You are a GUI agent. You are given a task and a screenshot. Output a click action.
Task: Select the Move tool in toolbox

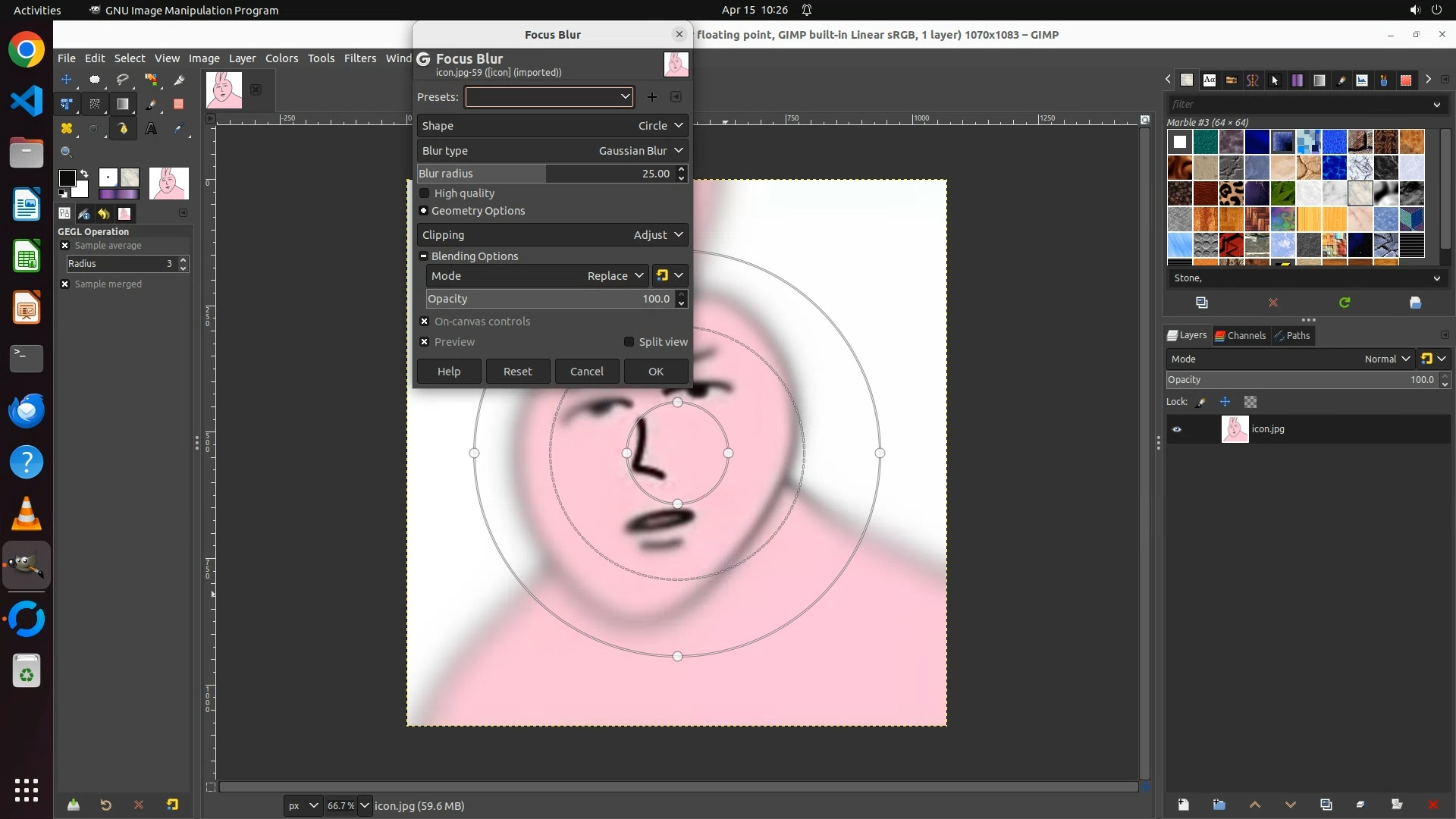click(x=67, y=80)
